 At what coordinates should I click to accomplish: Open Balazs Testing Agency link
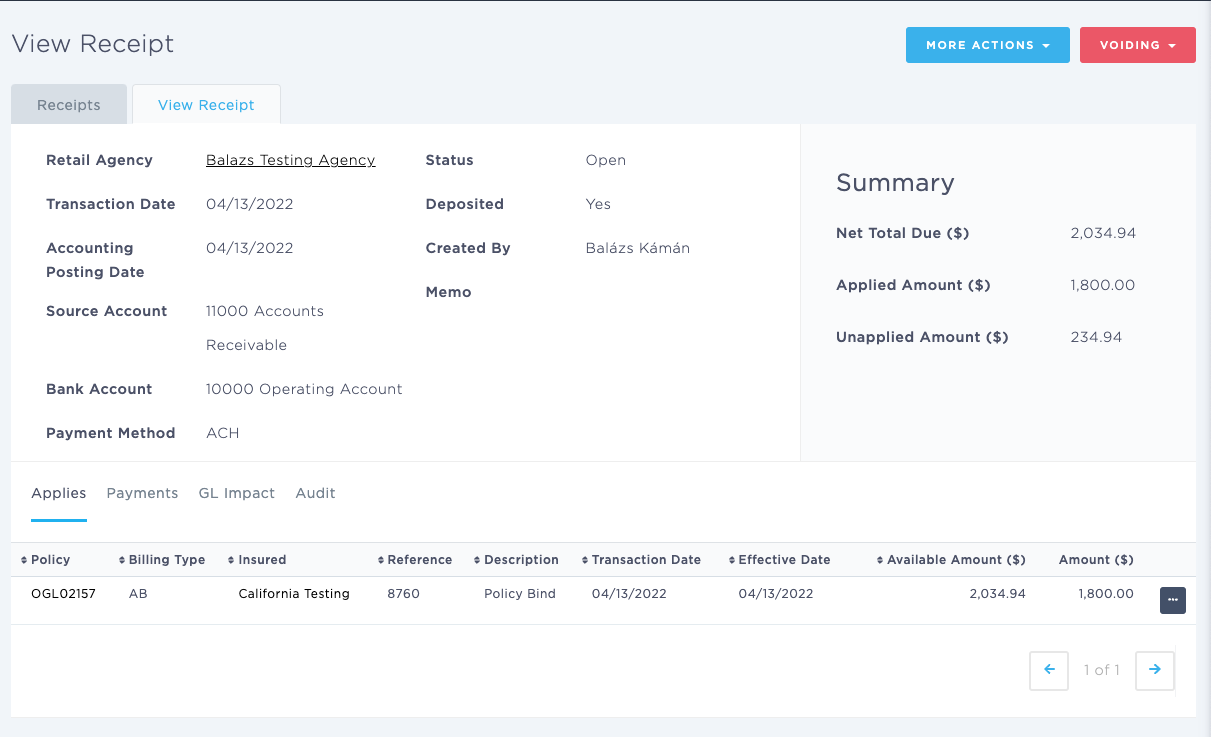tap(290, 160)
